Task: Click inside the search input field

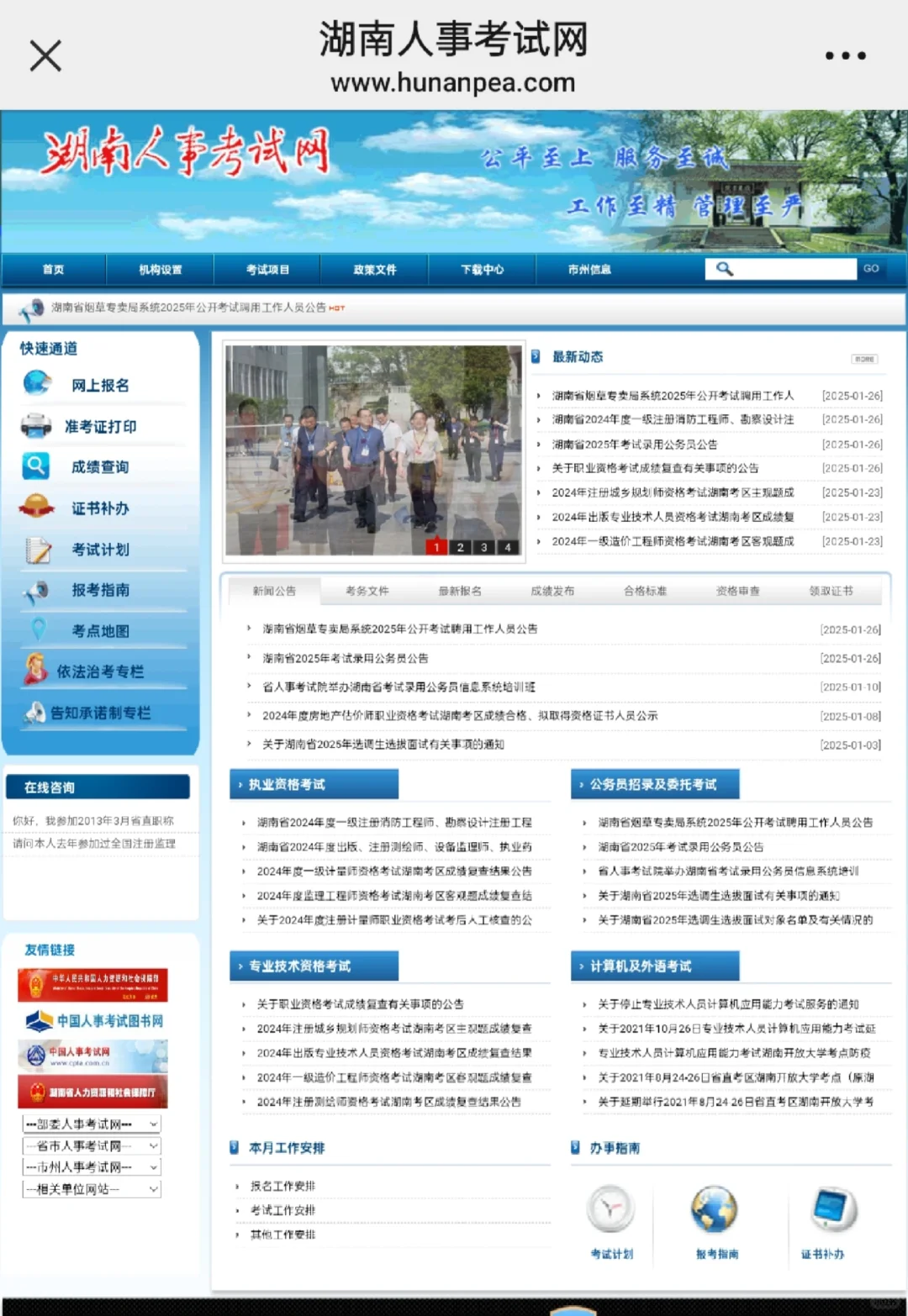Action: [x=782, y=268]
